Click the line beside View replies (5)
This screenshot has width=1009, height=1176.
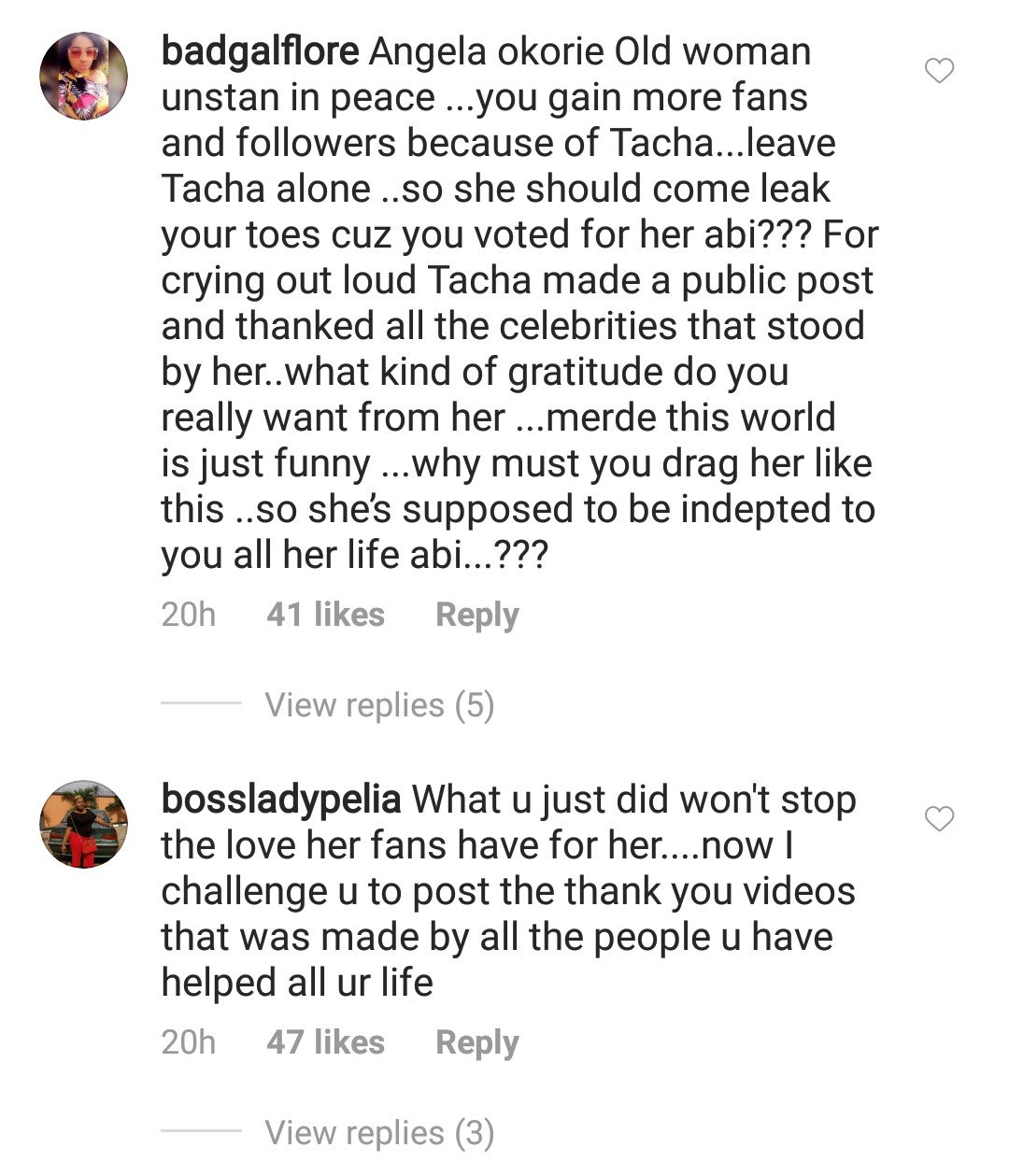(201, 703)
